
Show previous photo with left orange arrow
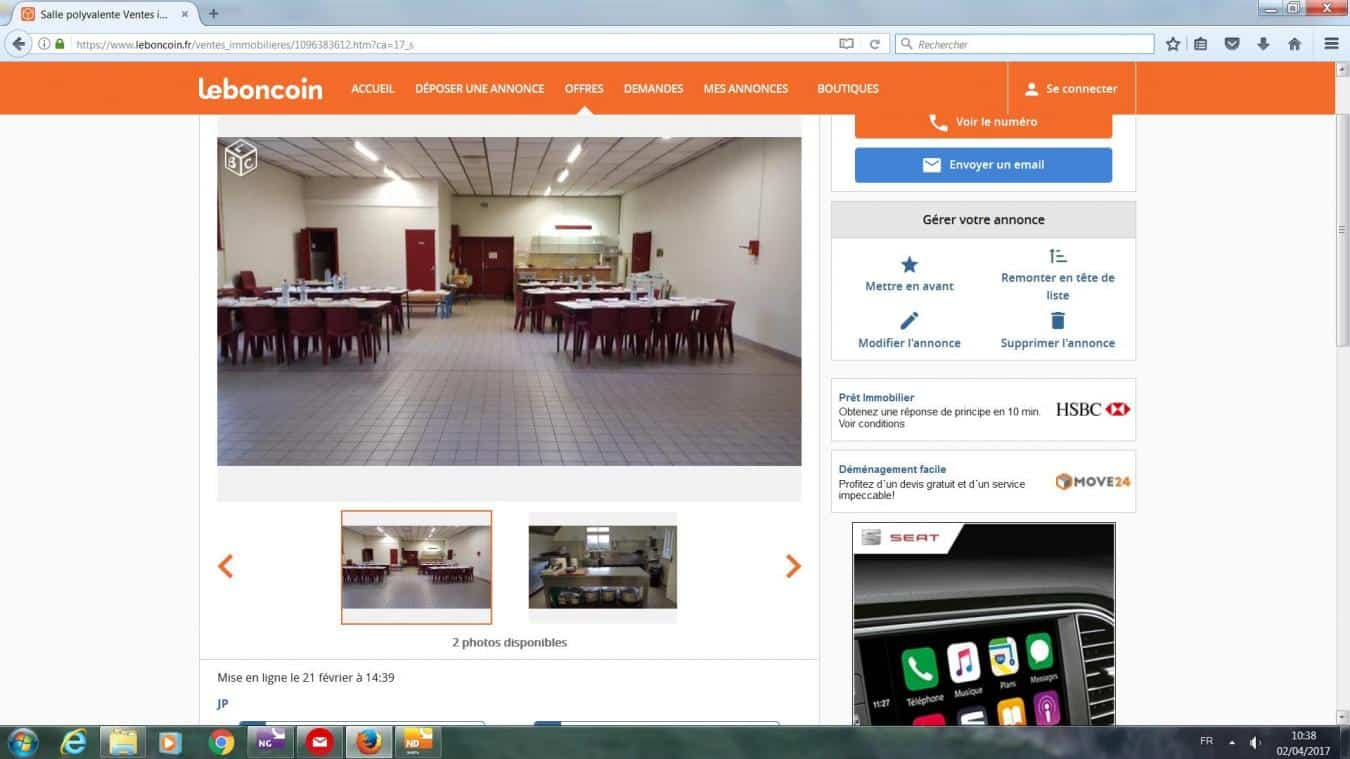point(226,567)
